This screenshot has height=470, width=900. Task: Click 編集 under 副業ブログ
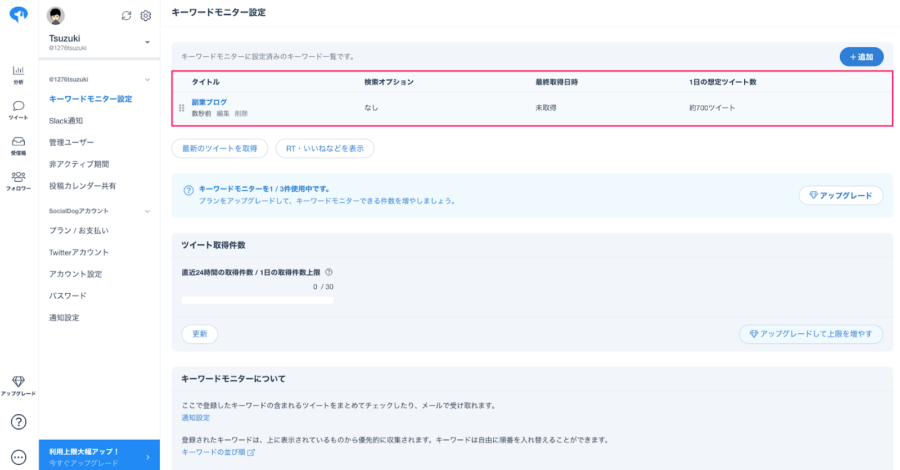coord(223,114)
